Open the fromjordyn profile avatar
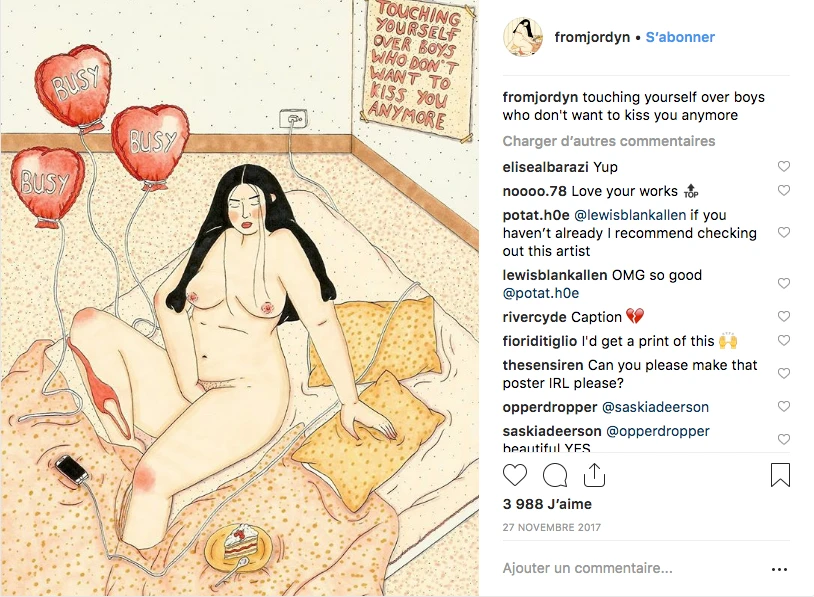 tap(523, 37)
